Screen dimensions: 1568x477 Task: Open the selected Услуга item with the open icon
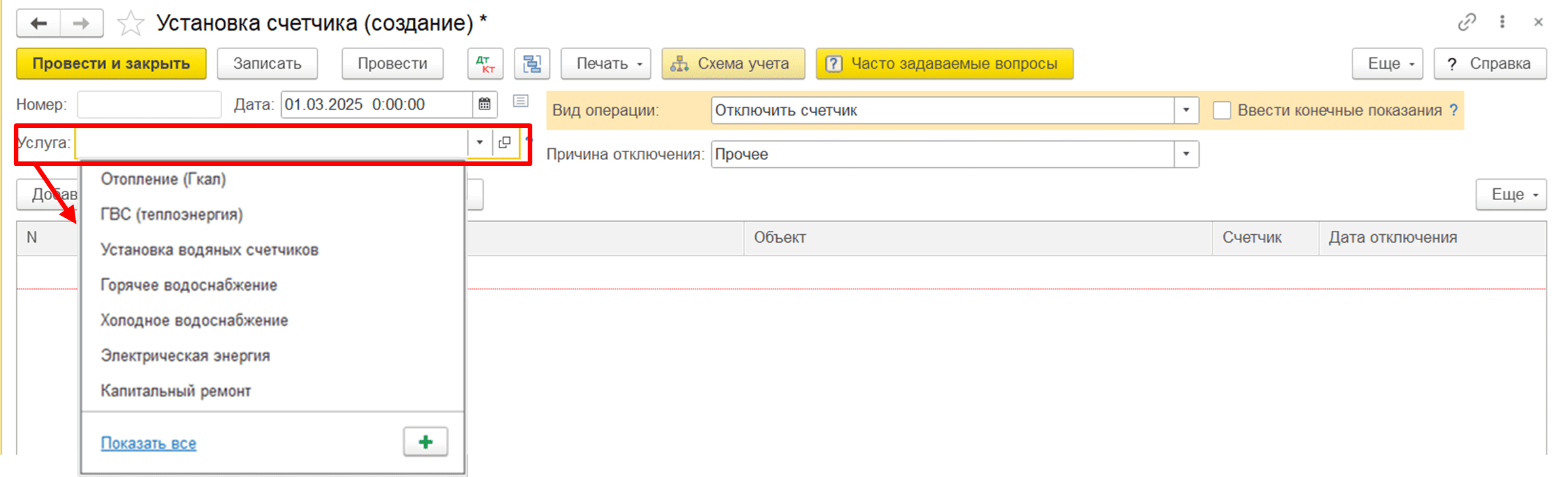pyautogui.click(x=505, y=142)
